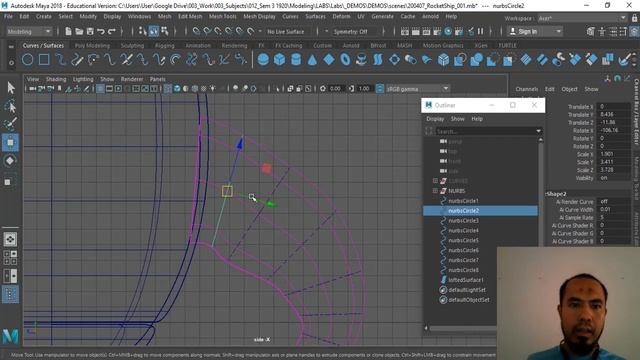Undo the last action icon
This screenshot has height=360, width=640.
pos(101,31)
